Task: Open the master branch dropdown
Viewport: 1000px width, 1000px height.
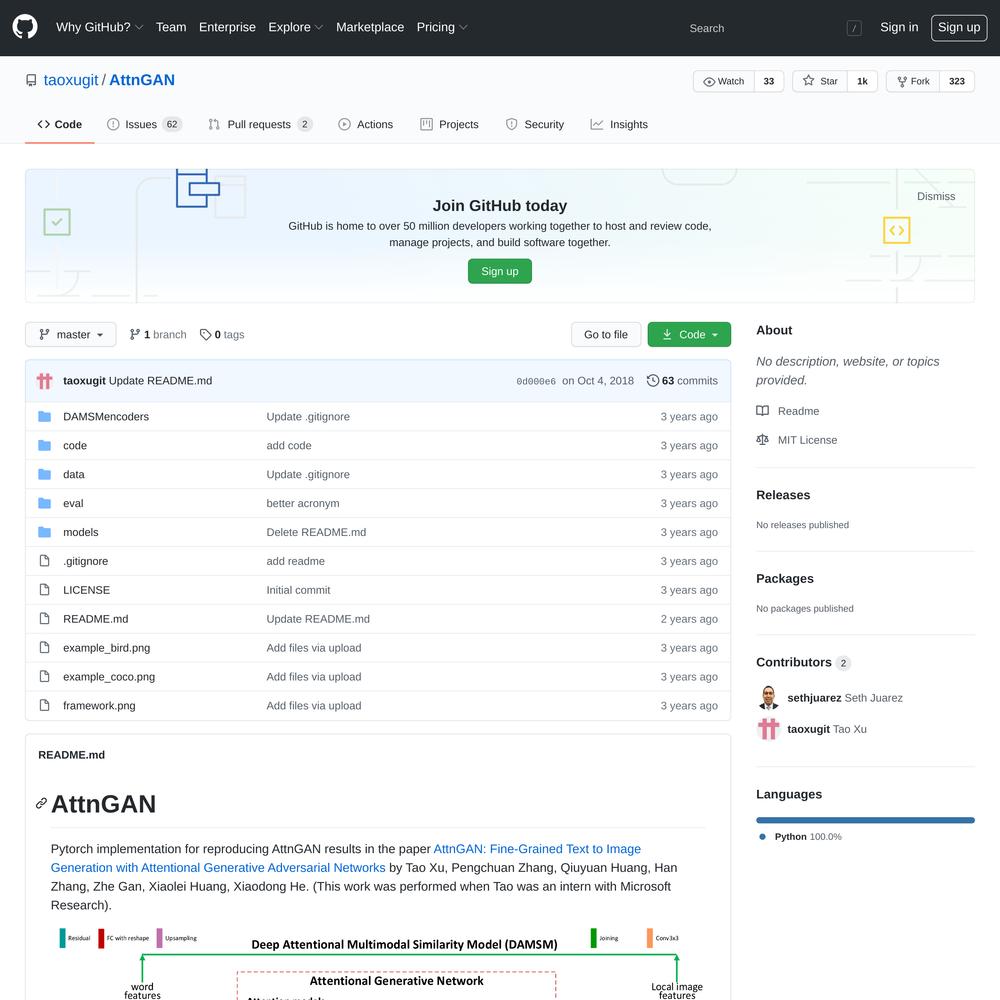Action: pos(71,335)
